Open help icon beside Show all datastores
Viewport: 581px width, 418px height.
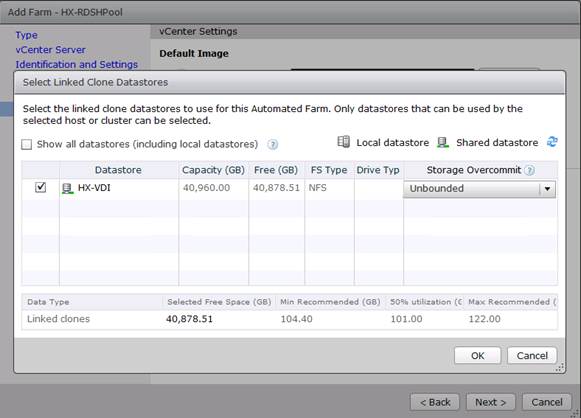point(273,144)
